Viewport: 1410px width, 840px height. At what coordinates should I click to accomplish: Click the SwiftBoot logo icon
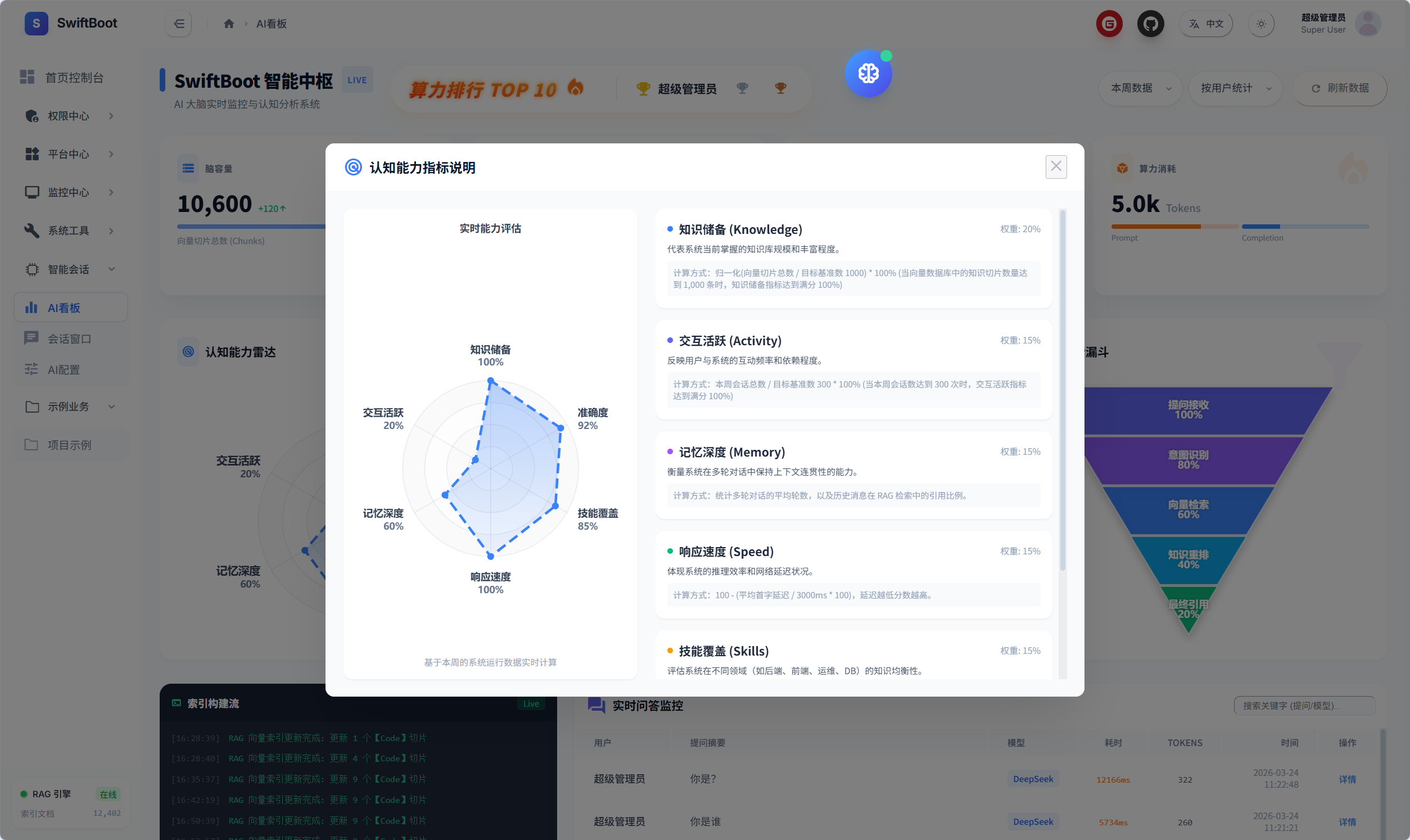[36, 23]
